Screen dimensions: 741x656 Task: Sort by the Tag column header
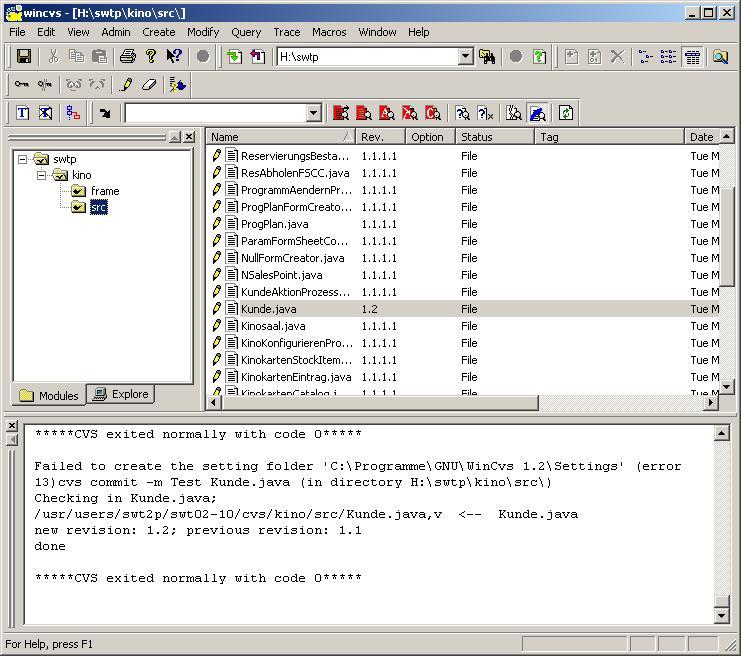[609, 137]
